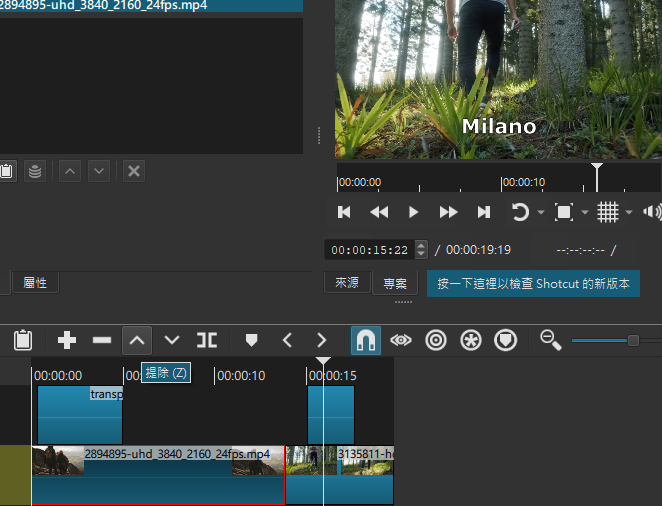Click the ripple delete minus icon

pos(102,340)
